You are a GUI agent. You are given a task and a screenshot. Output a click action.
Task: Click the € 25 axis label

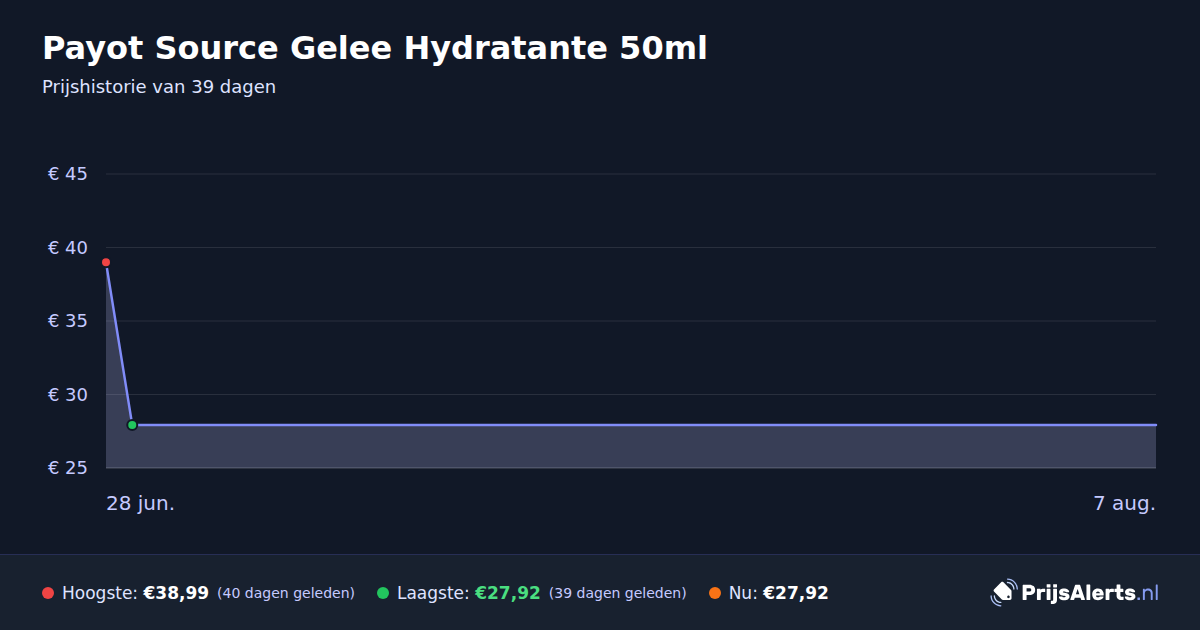pos(68,468)
